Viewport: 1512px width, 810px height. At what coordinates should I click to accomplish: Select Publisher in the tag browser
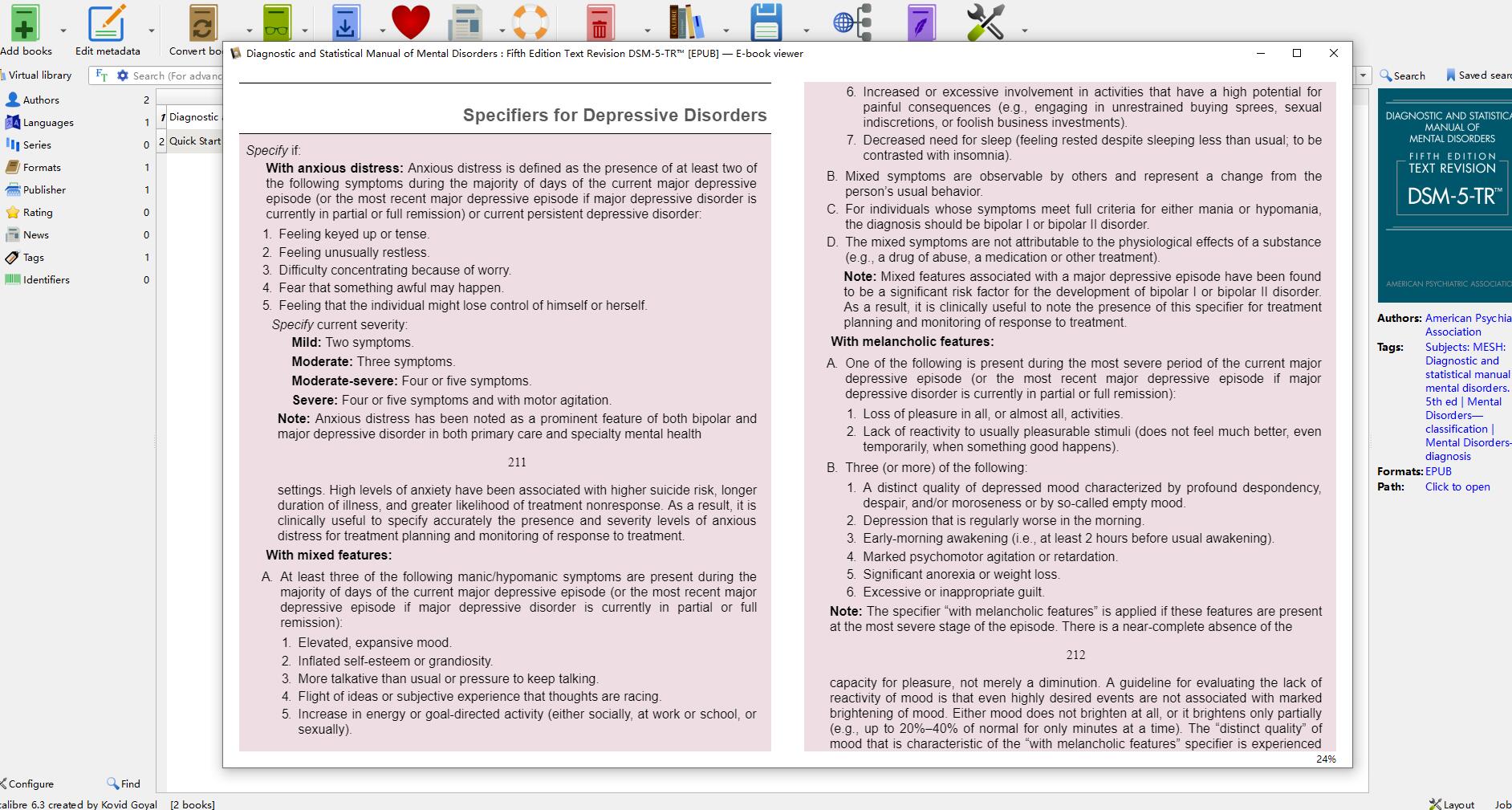pyautogui.click(x=44, y=190)
